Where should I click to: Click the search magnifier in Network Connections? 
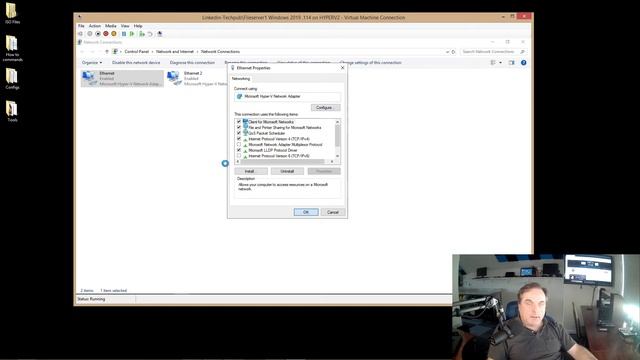click(x=522, y=52)
